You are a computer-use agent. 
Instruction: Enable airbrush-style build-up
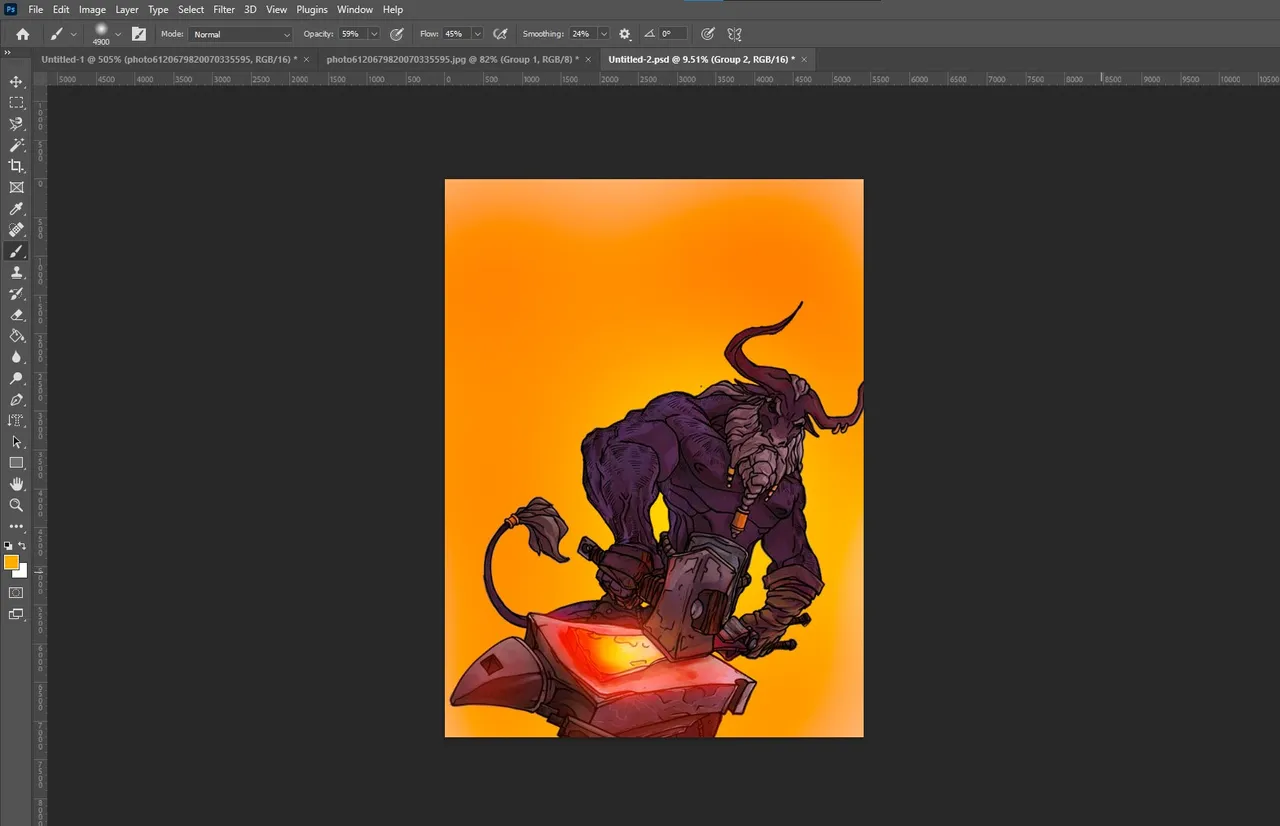pyautogui.click(x=500, y=34)
